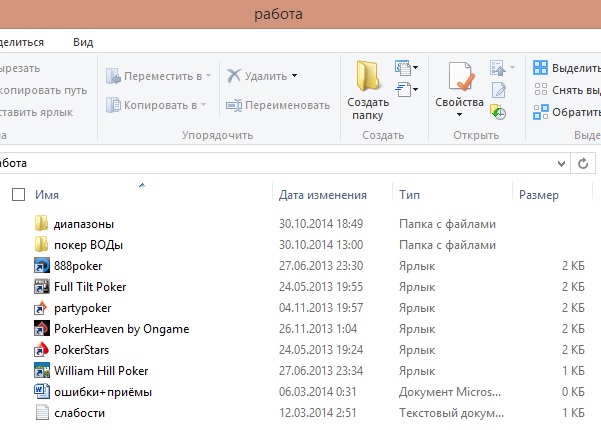Toggle the select-all checkbox beside Имя
601x430 pixels.
tap(18, 195)
